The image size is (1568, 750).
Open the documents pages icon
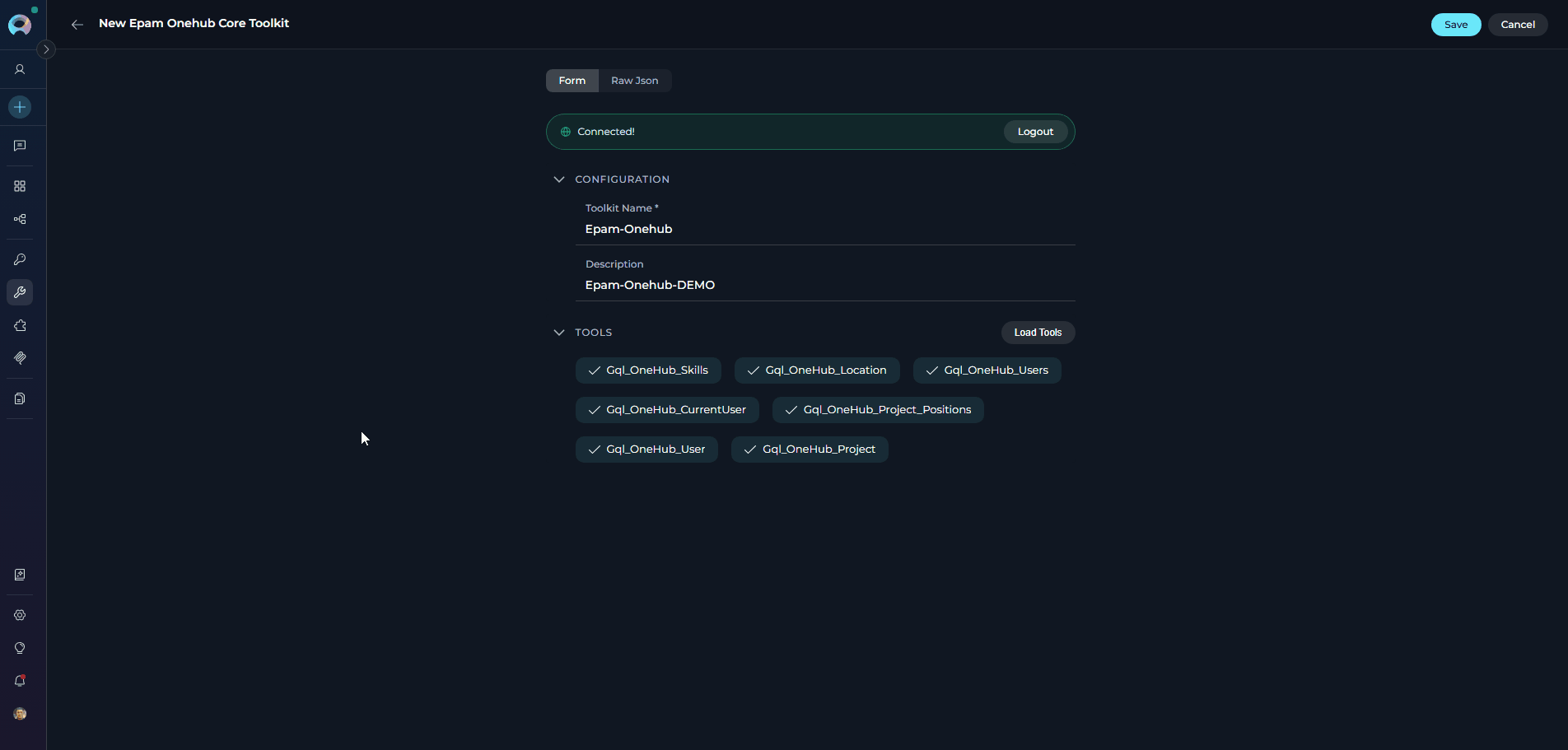[20, 398]
